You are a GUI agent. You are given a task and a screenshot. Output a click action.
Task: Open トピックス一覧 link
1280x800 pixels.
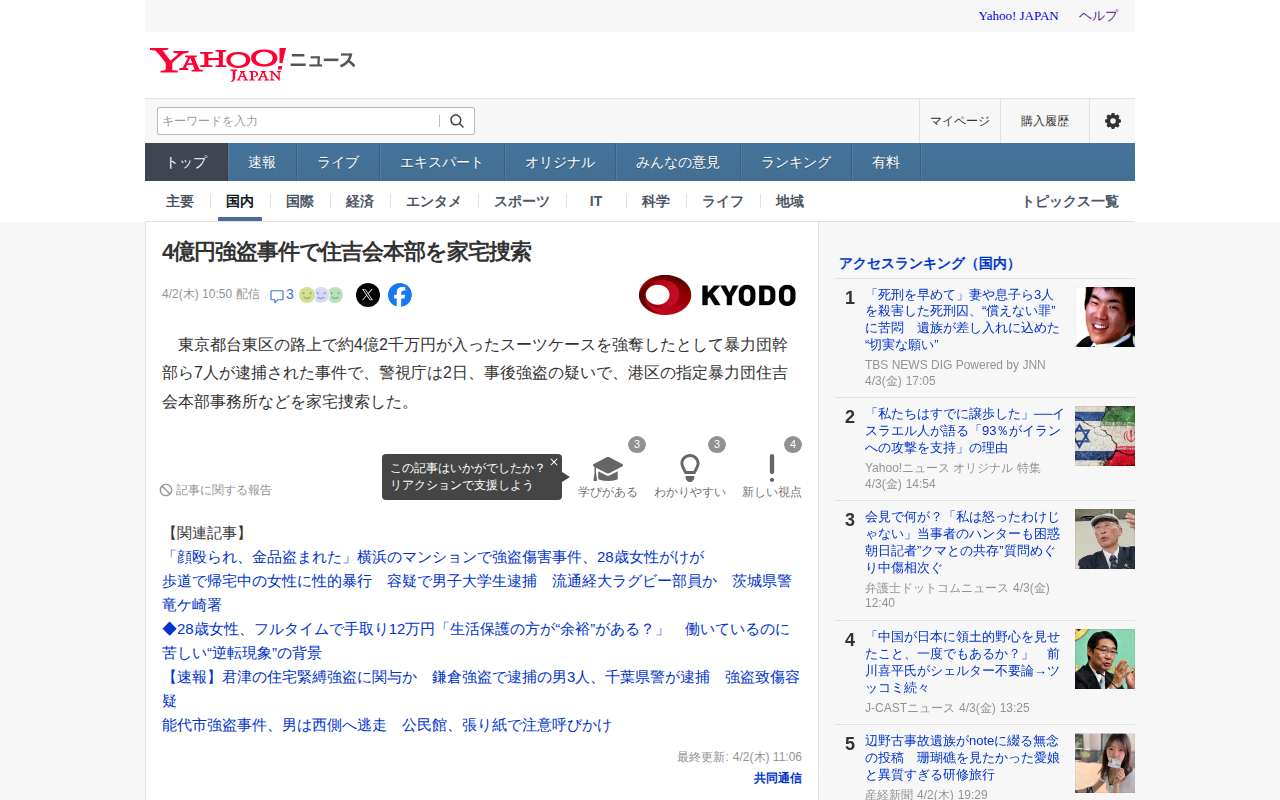tap(1069, 201)
